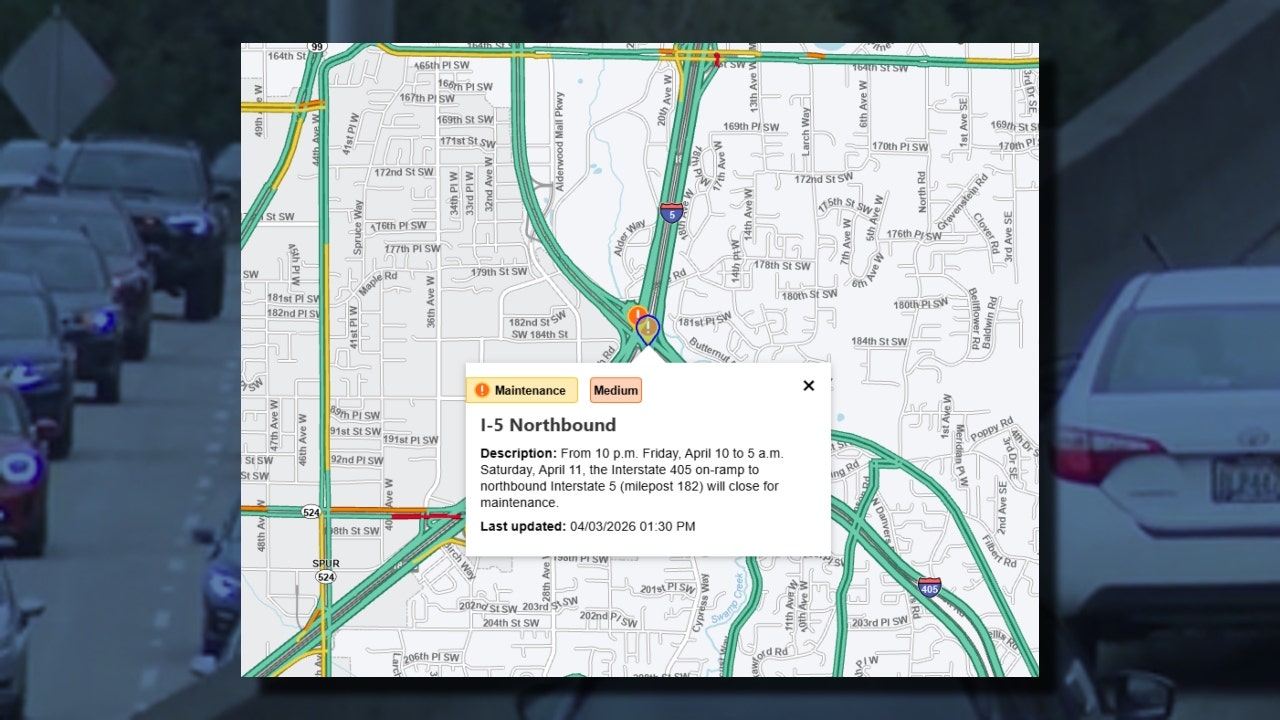Viewport: 1280px width, 720px height.
Task: Click the orange maintenance alert marker on map
Action: [x=635, y=314]
